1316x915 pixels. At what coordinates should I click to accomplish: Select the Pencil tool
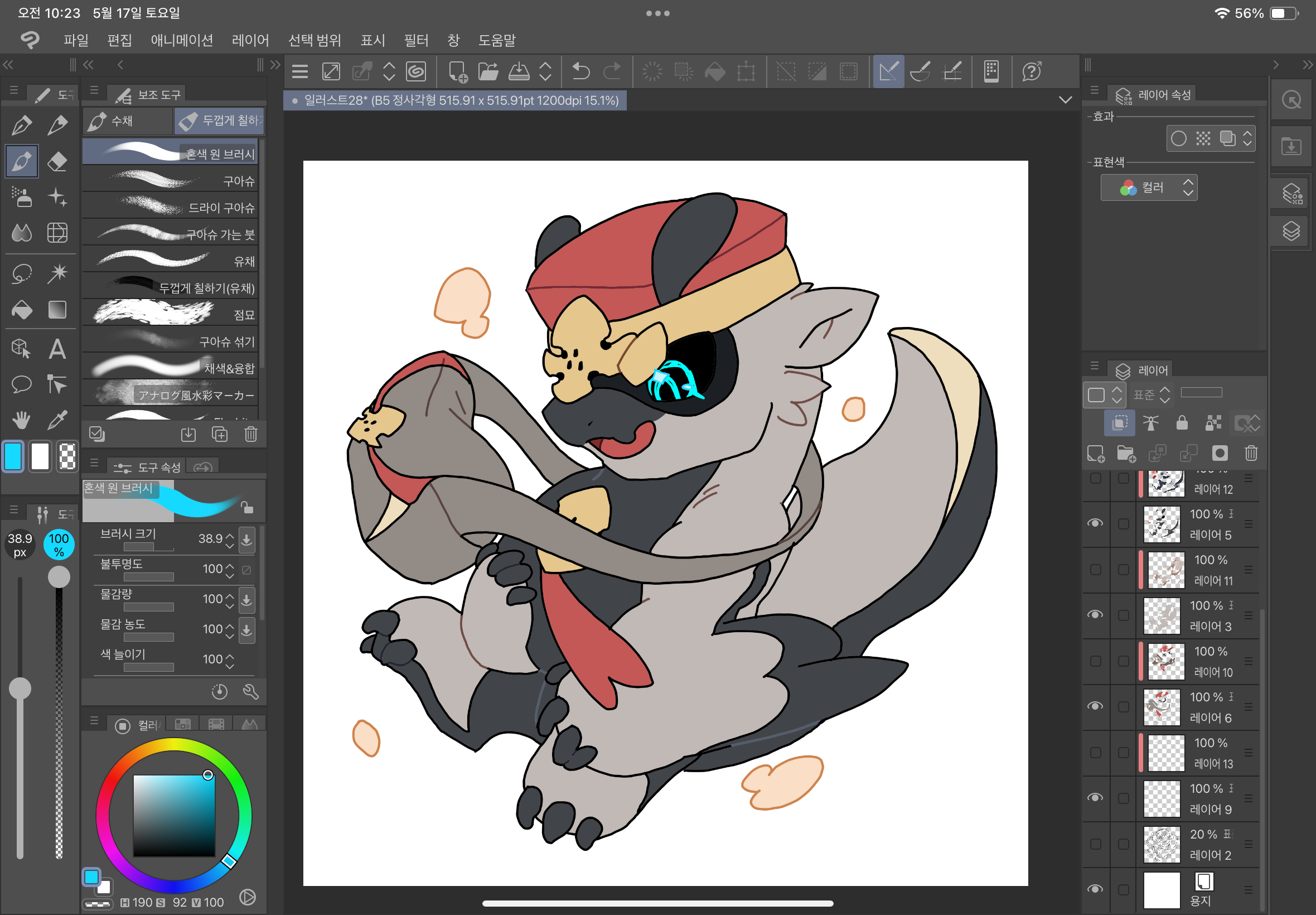tap(57, 125)
